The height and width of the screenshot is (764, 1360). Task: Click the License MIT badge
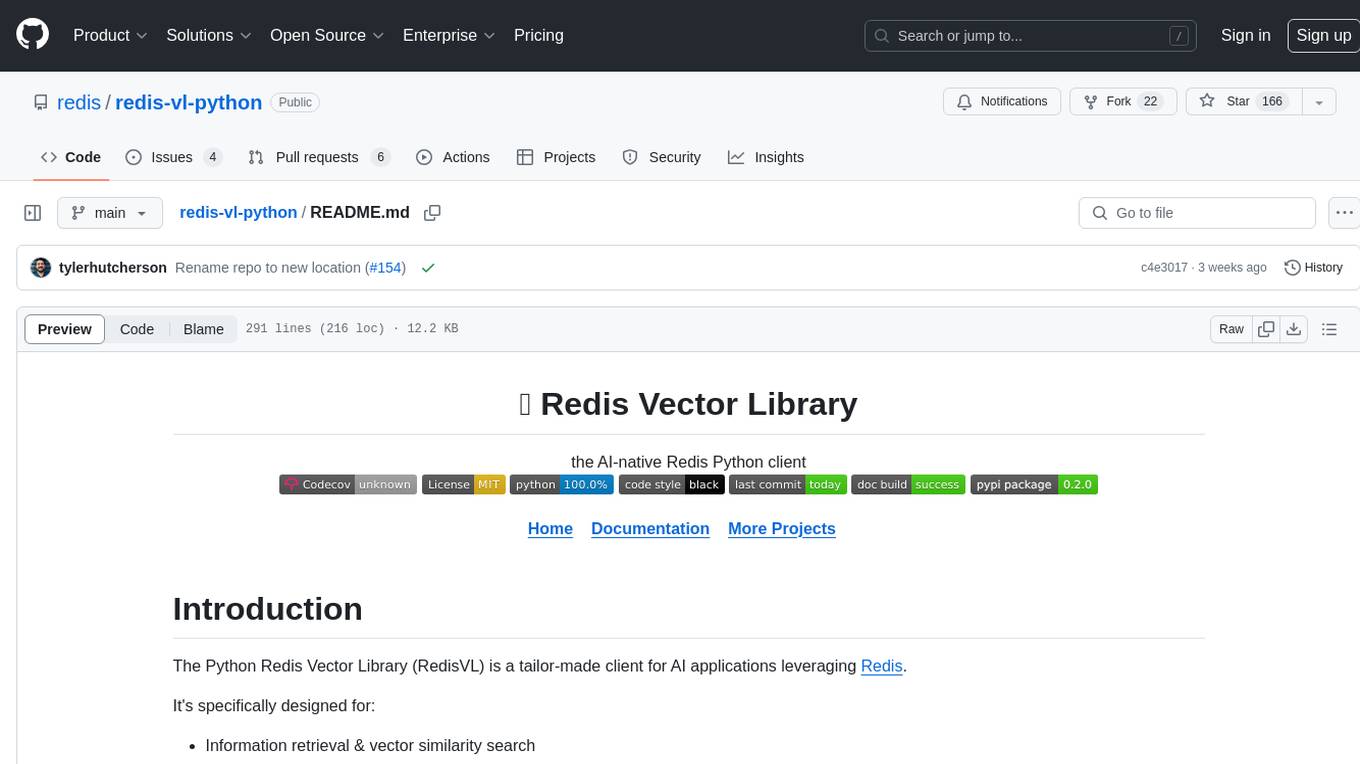(463, 484)
